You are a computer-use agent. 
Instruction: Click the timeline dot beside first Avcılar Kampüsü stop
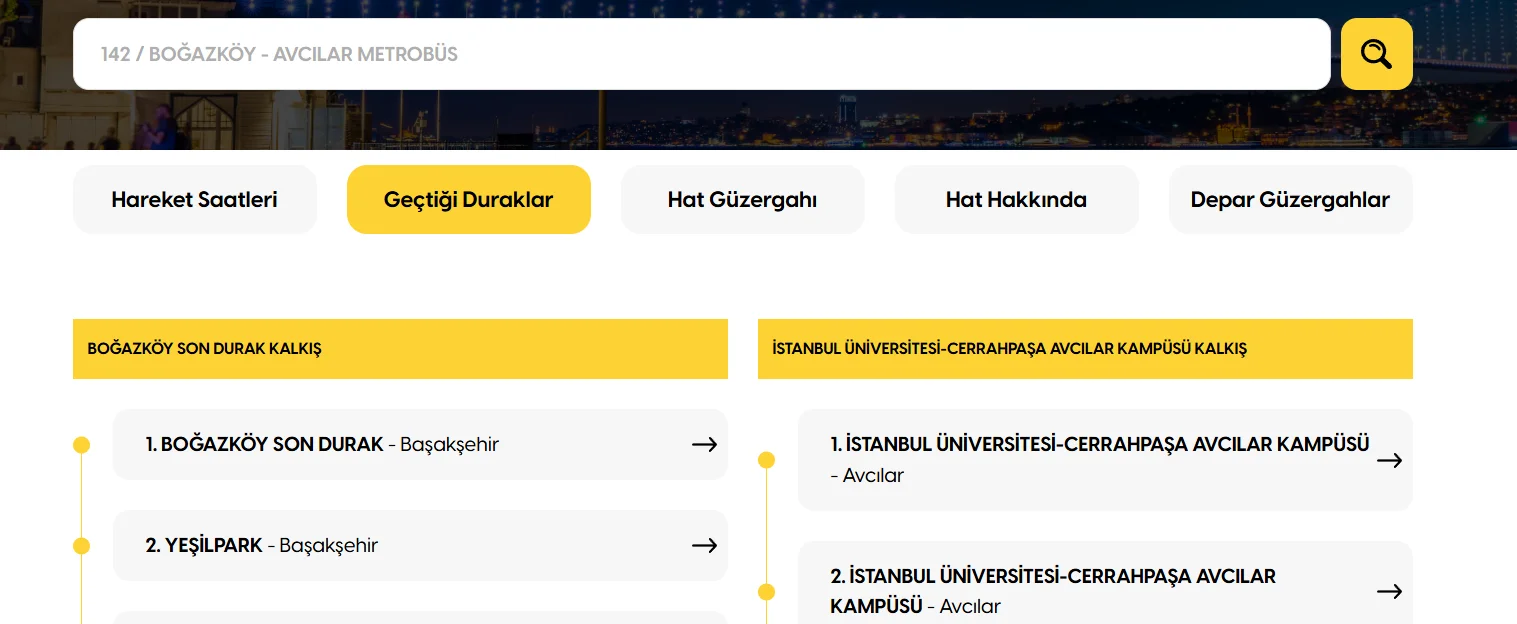pos(766,460)
